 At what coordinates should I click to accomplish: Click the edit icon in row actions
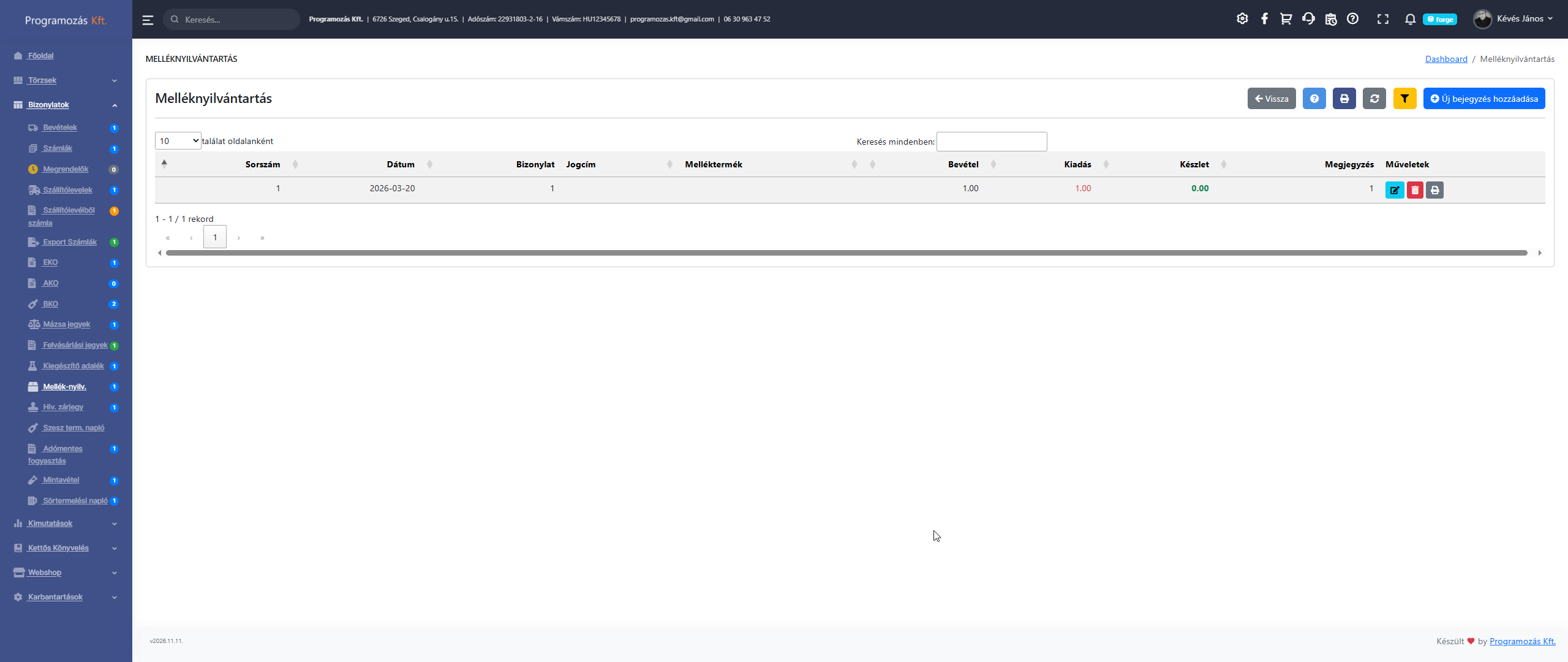point(1394,190)
